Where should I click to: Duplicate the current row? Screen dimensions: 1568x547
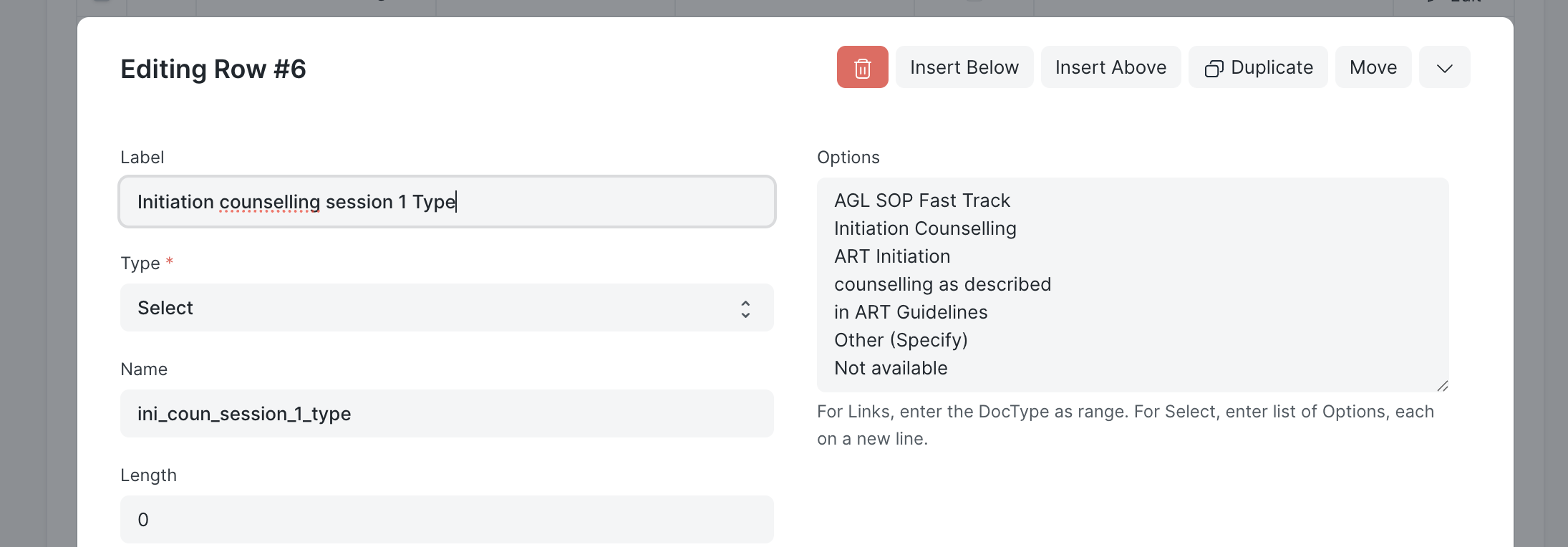(x=1257, y=67)
